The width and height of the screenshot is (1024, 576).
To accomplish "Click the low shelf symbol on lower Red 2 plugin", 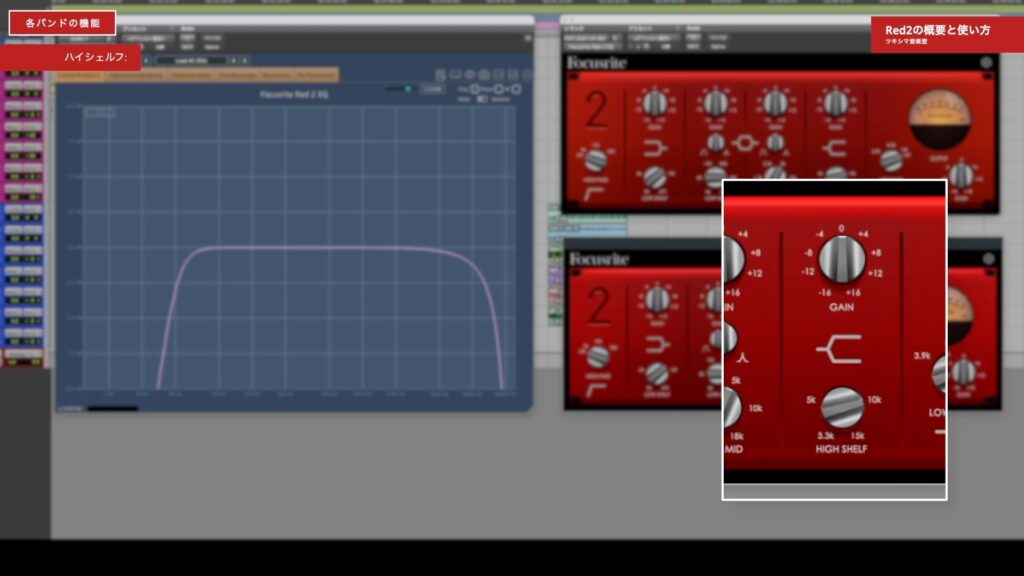I will coord(657,345).
